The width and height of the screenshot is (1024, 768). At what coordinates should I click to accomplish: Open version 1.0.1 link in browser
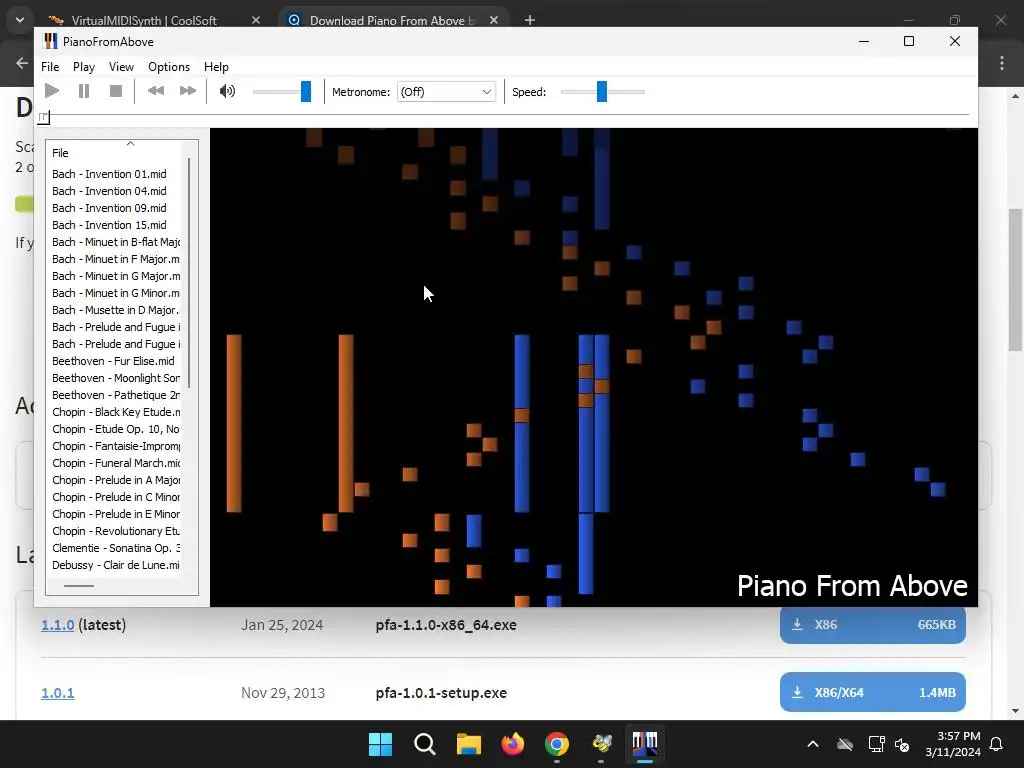57,693
